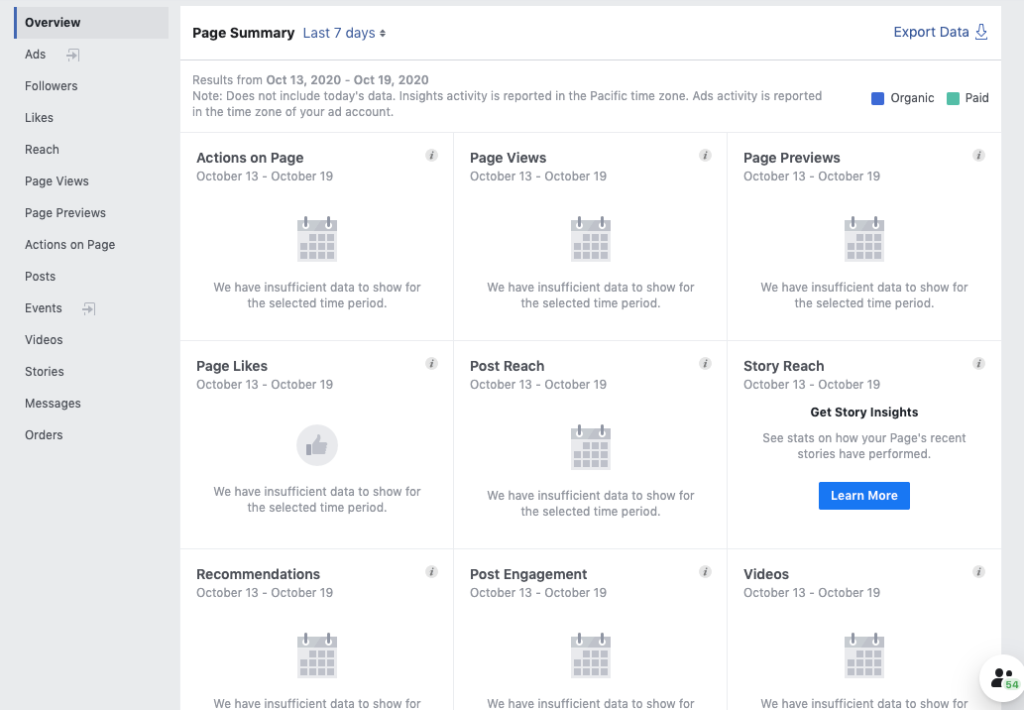
Task: Click the info icon on Page Likes card
Action: pyautogui.click(x=432, y=363)
